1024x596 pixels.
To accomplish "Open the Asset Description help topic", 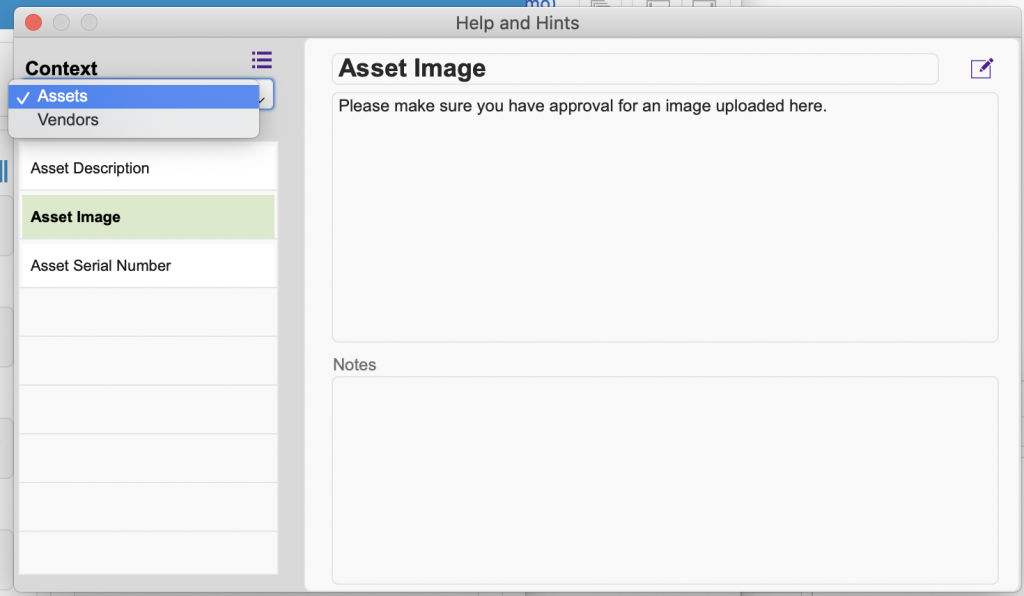I will [148, 168].
